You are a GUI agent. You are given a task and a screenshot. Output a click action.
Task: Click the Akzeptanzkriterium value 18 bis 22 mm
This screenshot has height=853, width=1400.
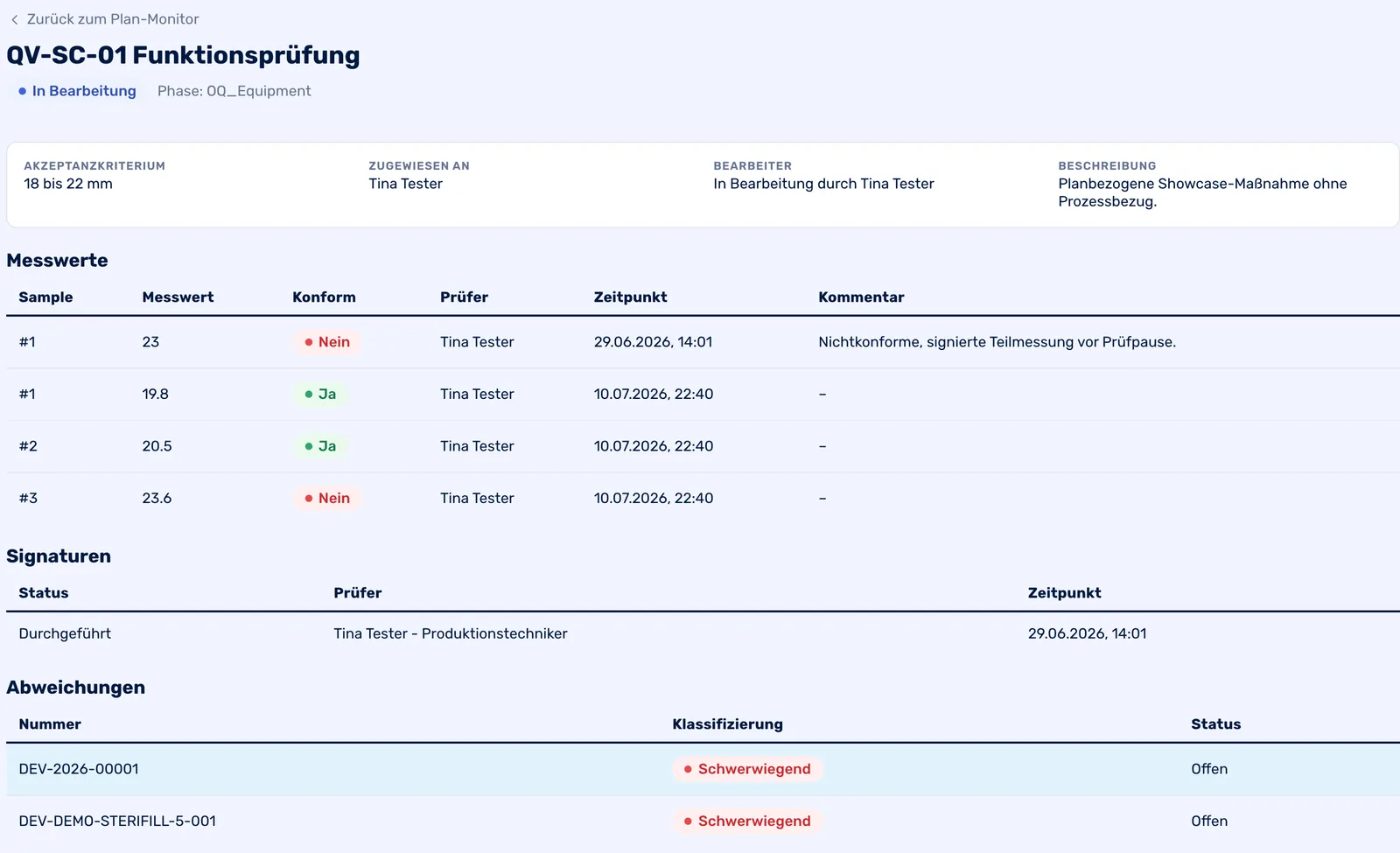point(68,184)
